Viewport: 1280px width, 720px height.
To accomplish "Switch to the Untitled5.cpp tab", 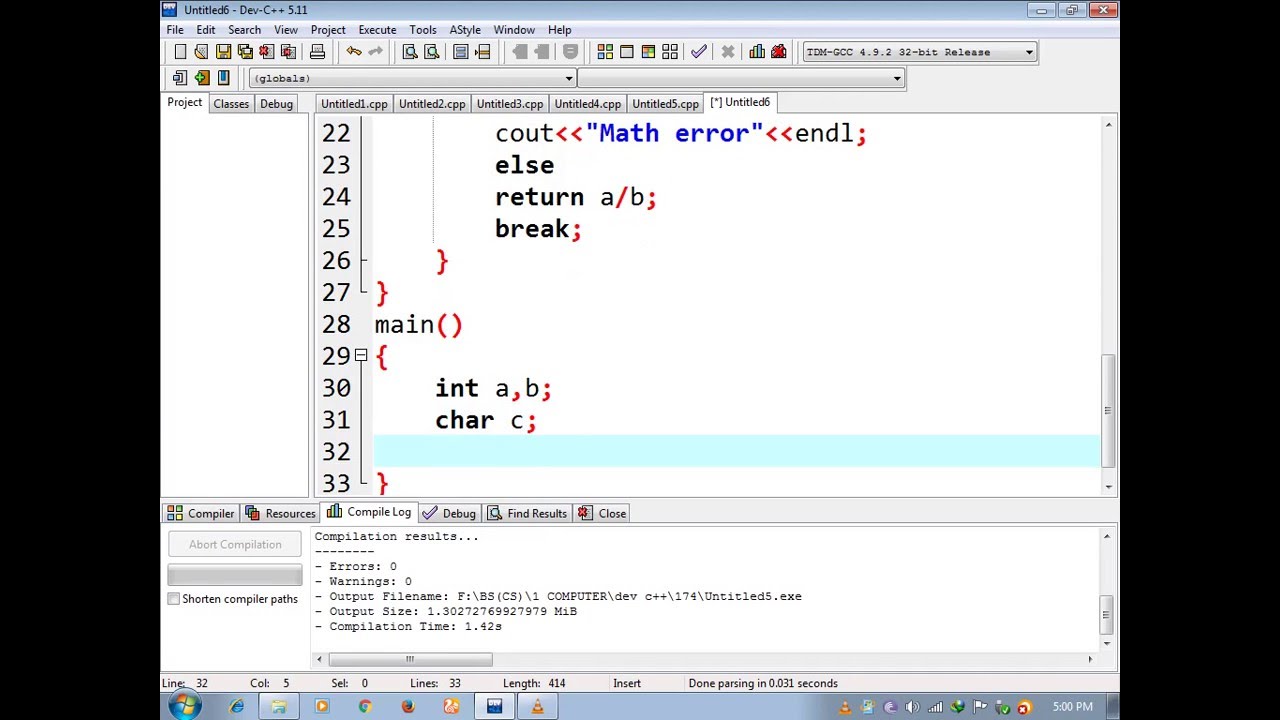I will [x=665, y=104].
